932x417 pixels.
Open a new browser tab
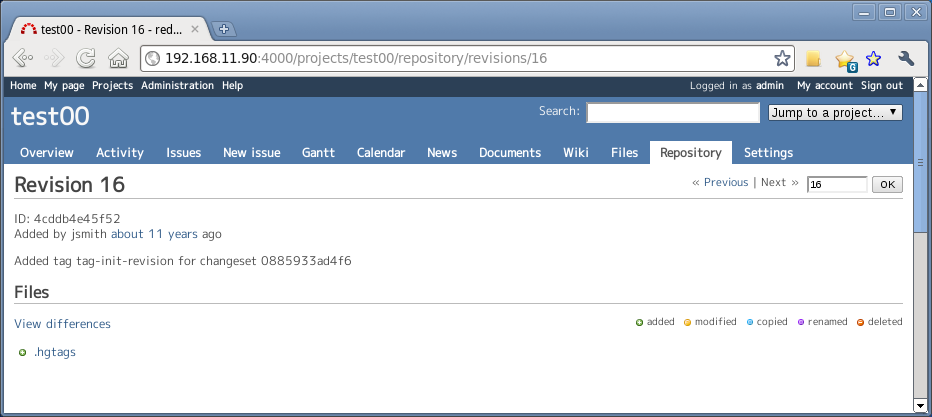[223, 29]
